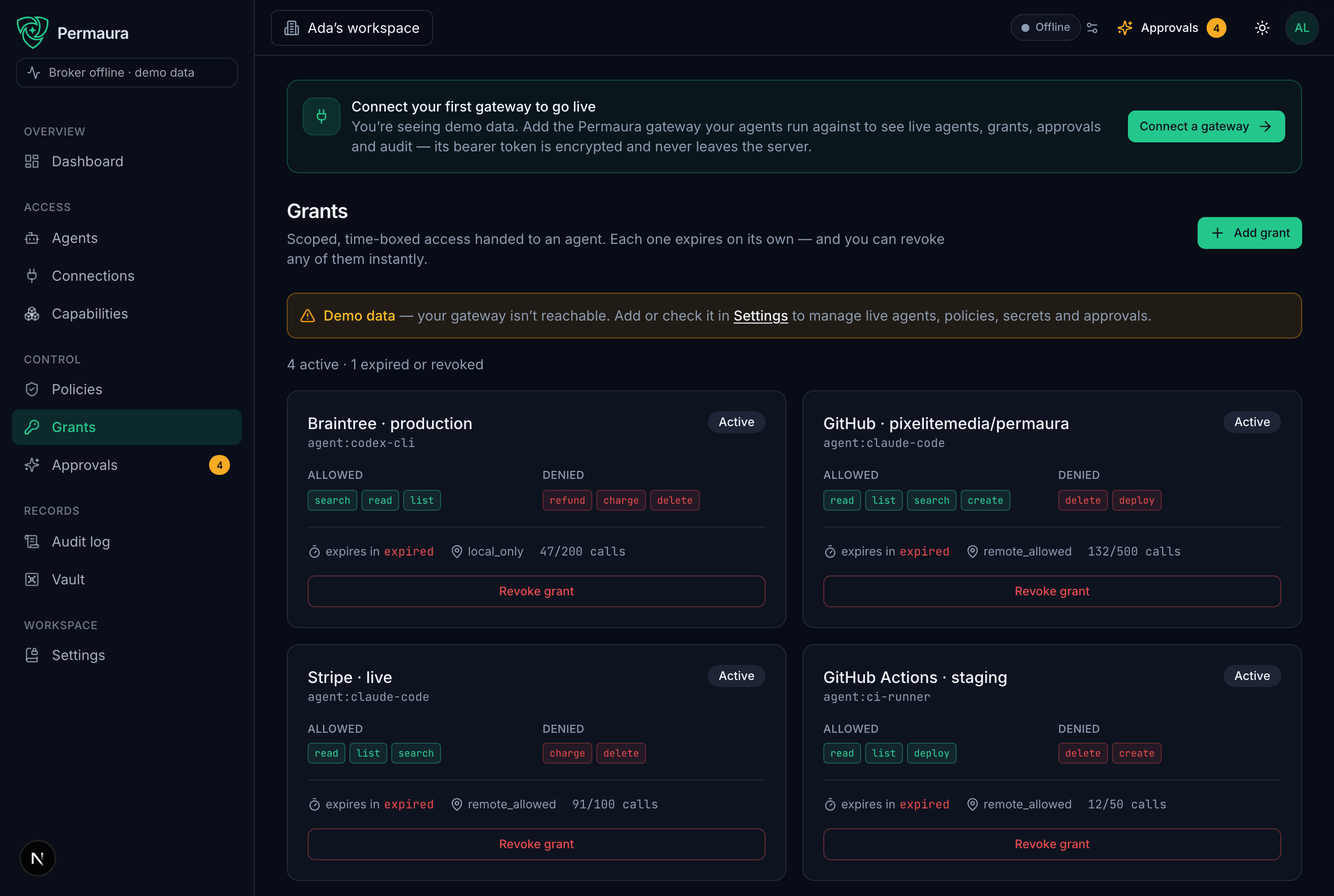The image size is (1334, 896).
Task: Click the sparkle icon beside top Approvals
Action: (x=1125, y=27)
